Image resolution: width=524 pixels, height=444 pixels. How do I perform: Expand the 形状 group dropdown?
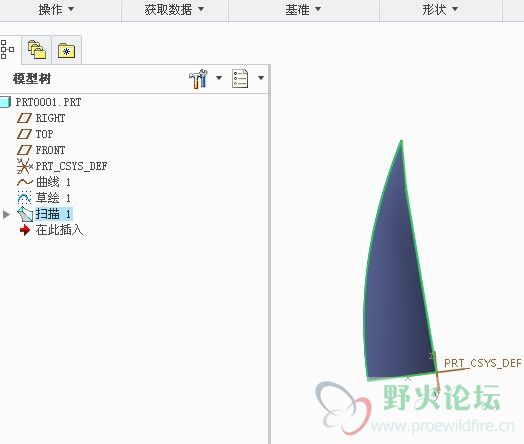pos(440,9)
